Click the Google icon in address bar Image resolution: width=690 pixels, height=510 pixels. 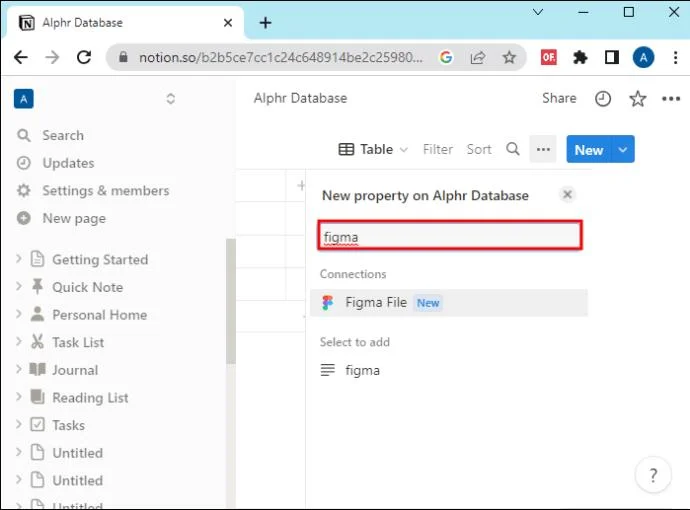click(x=446, y=57)
